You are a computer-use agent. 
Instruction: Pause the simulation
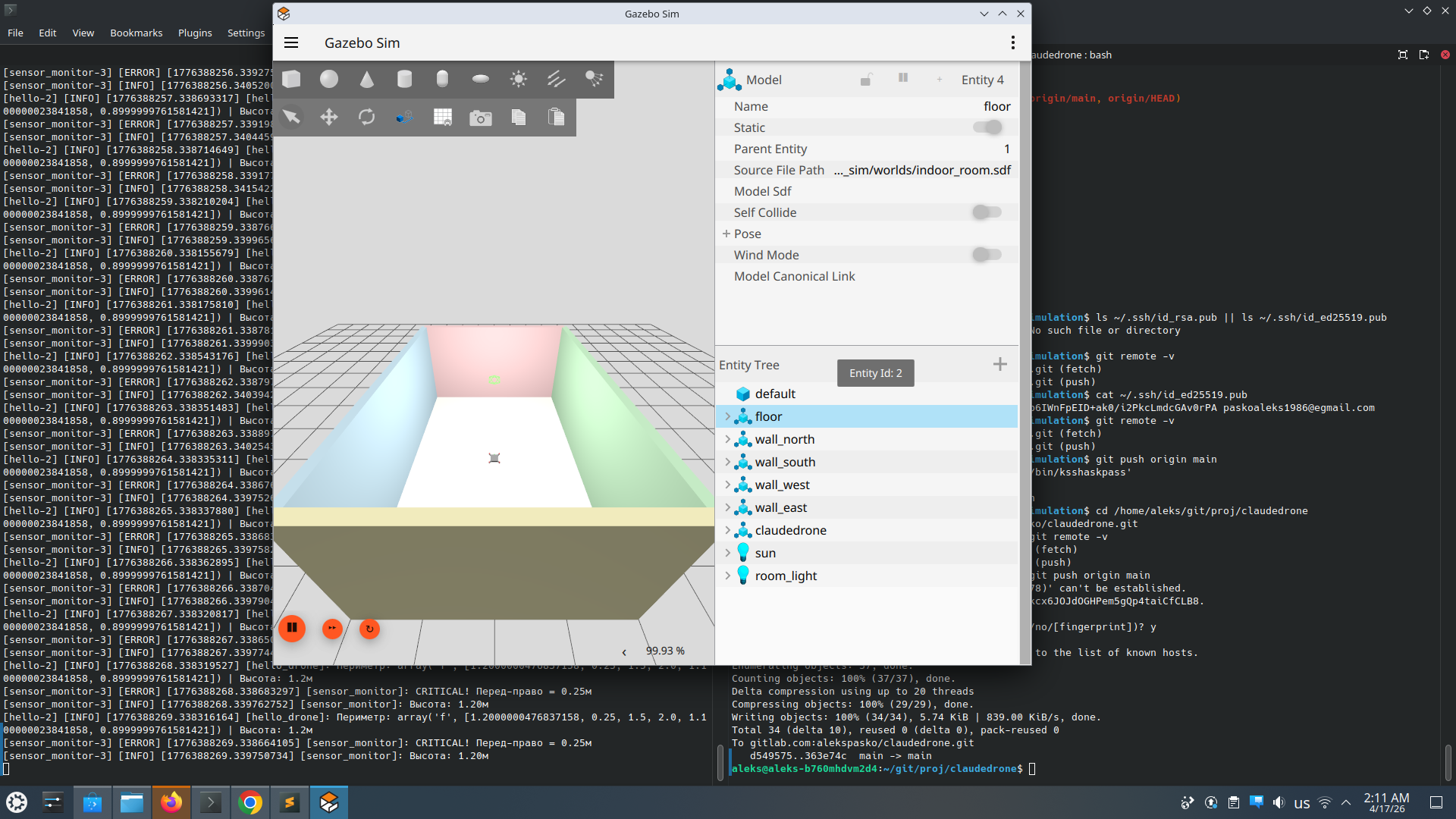(292, 628)
